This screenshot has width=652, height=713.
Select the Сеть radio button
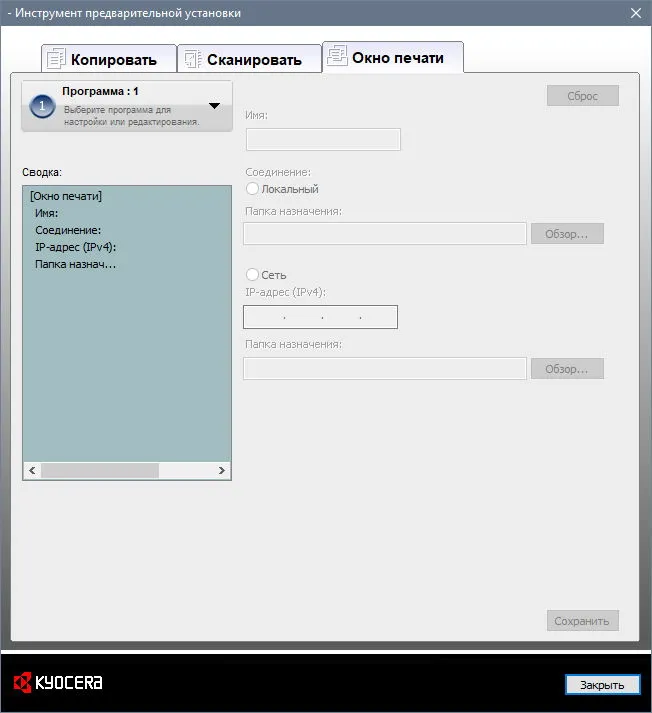click(252, 275)
